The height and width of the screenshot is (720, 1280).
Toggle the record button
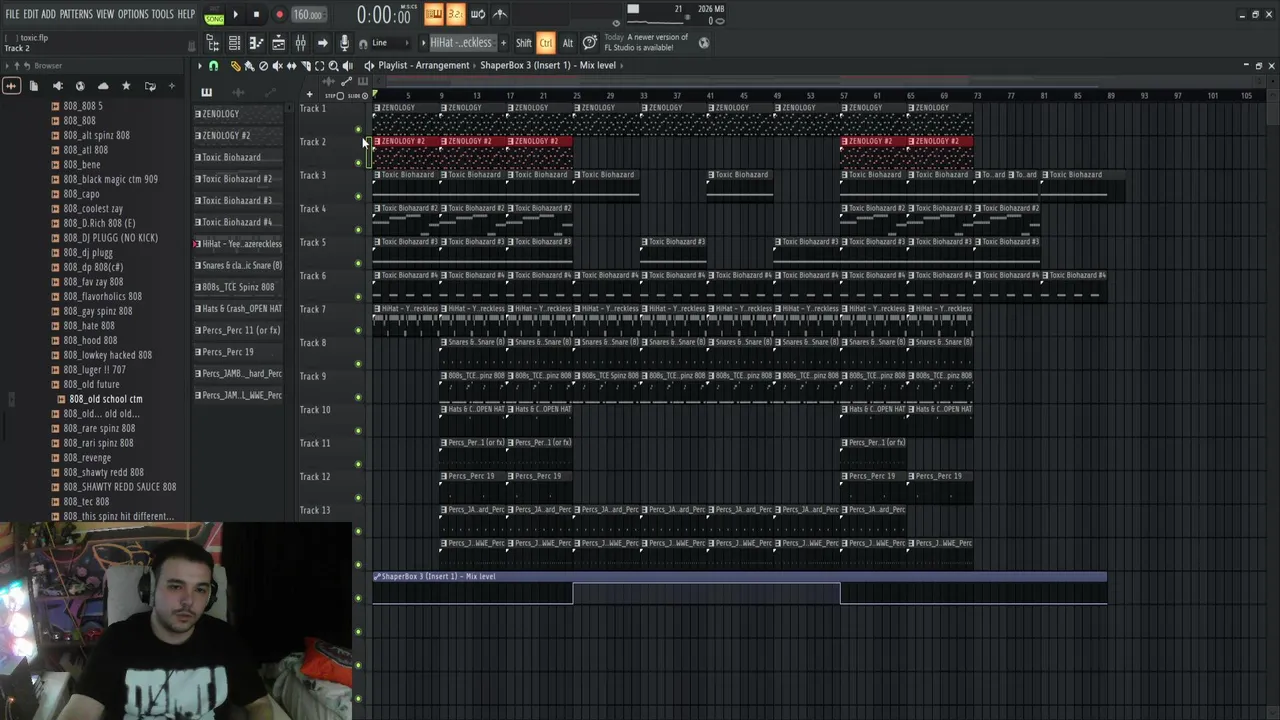click(x=279, y=15)
